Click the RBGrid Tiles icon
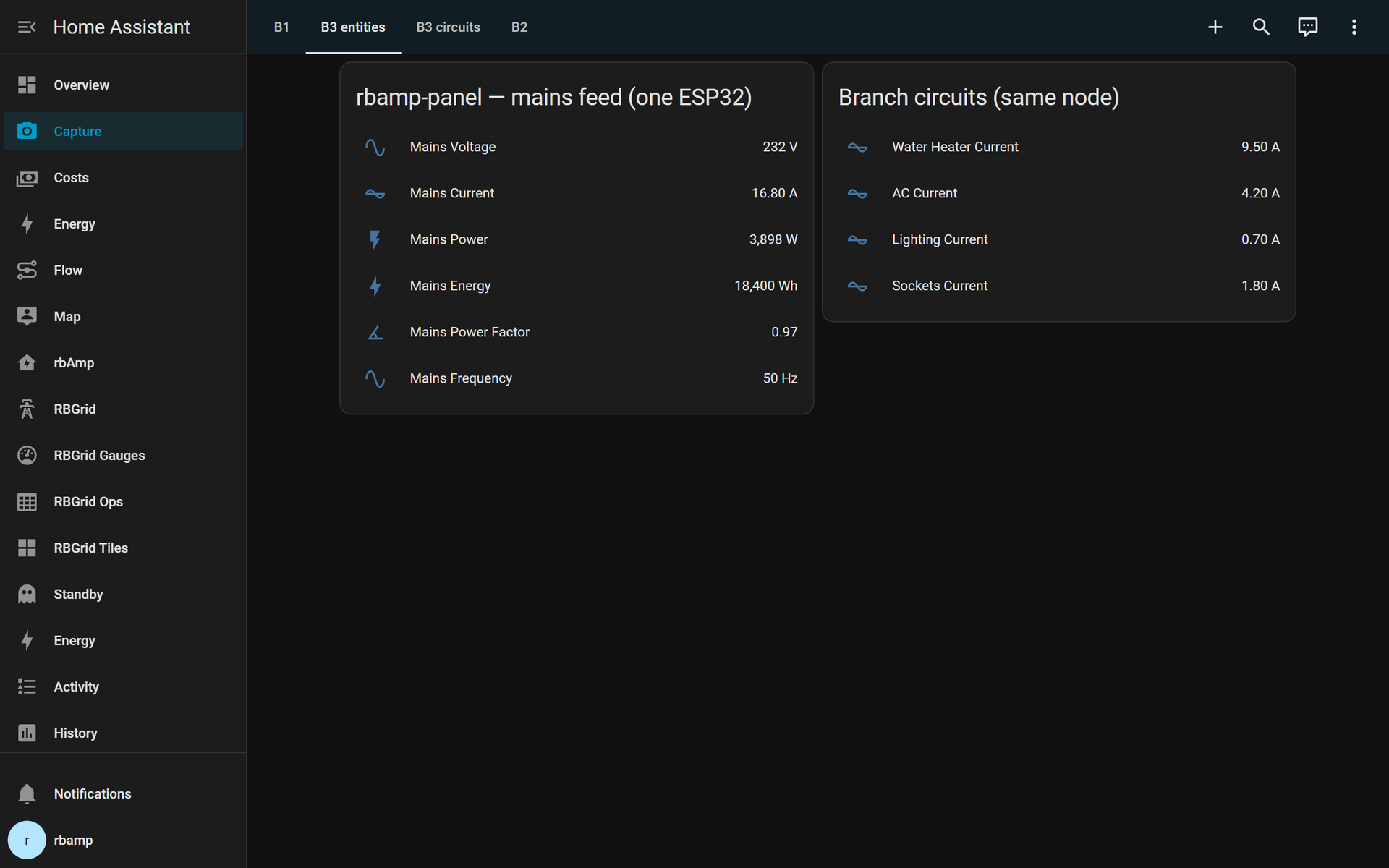The image size is (1389, 868). (27, 548)
